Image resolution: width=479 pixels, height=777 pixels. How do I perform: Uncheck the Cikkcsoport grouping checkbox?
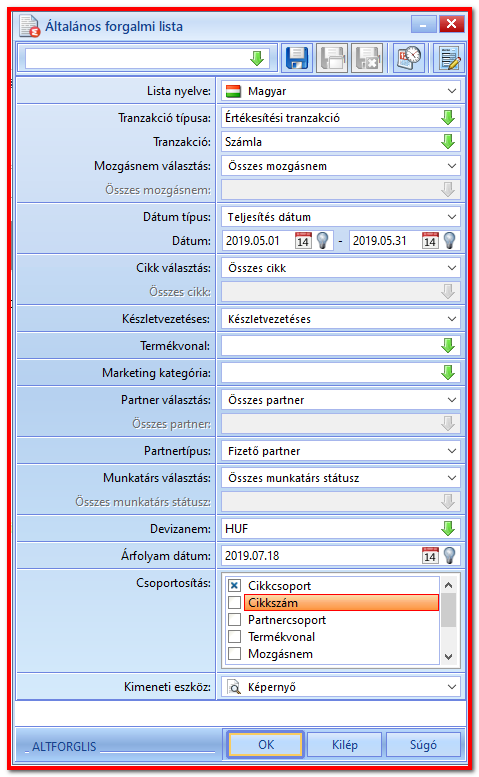(x=234, y=586)
